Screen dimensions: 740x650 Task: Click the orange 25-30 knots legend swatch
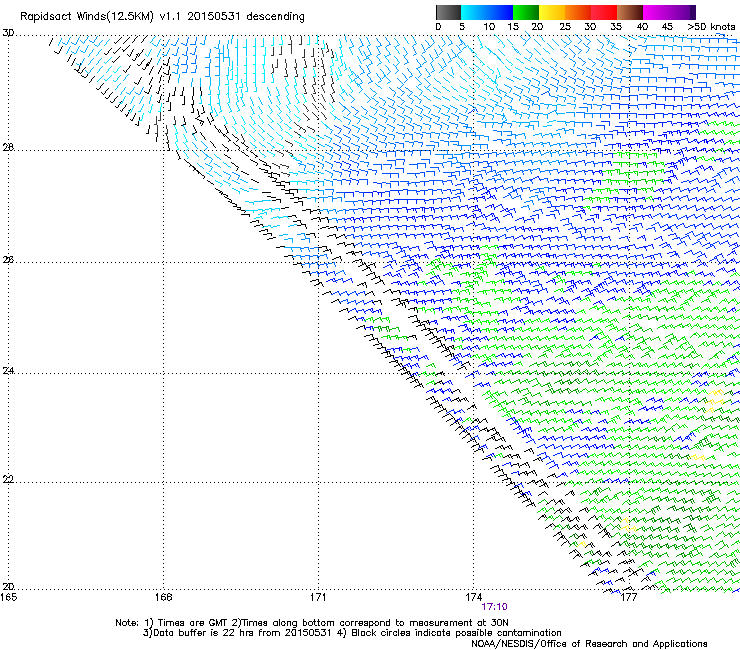pos(577,12)
